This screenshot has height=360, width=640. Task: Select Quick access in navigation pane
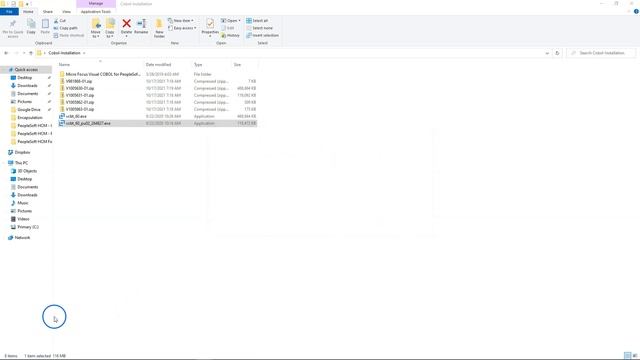[x=26, y=70]
